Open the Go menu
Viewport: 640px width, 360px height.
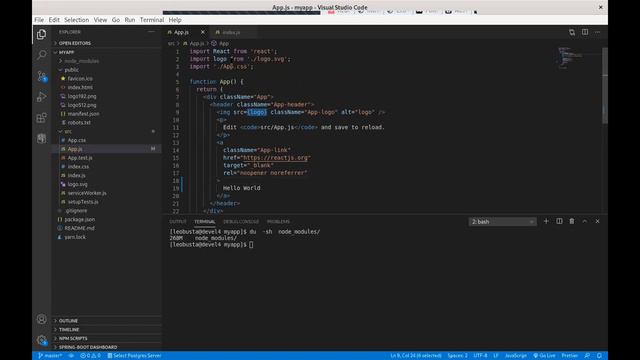(x=116, y=20)
